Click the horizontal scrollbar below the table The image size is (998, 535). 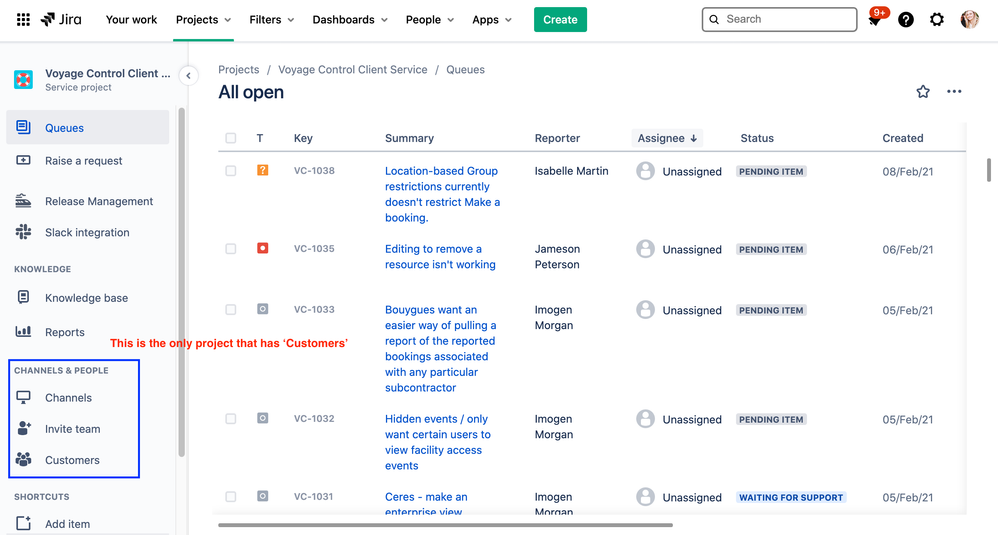click(x=446, y=525)
